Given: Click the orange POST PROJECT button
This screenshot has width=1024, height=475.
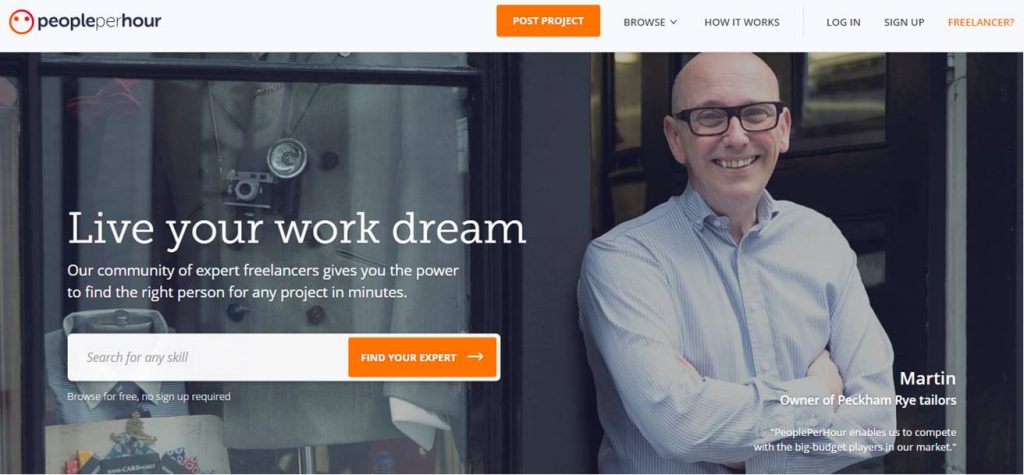Looking at the screenshot, I should point(548,21).
